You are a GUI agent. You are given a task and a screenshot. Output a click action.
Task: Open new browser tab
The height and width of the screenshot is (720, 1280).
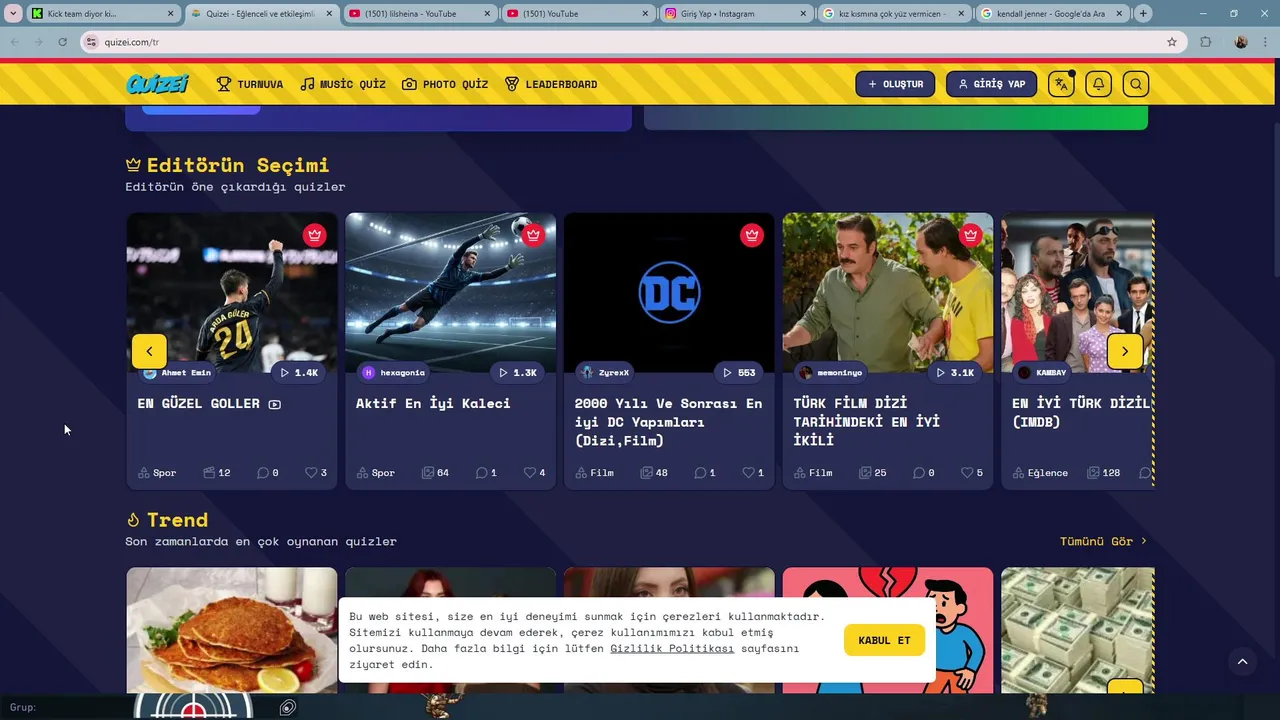point(1143,14)
